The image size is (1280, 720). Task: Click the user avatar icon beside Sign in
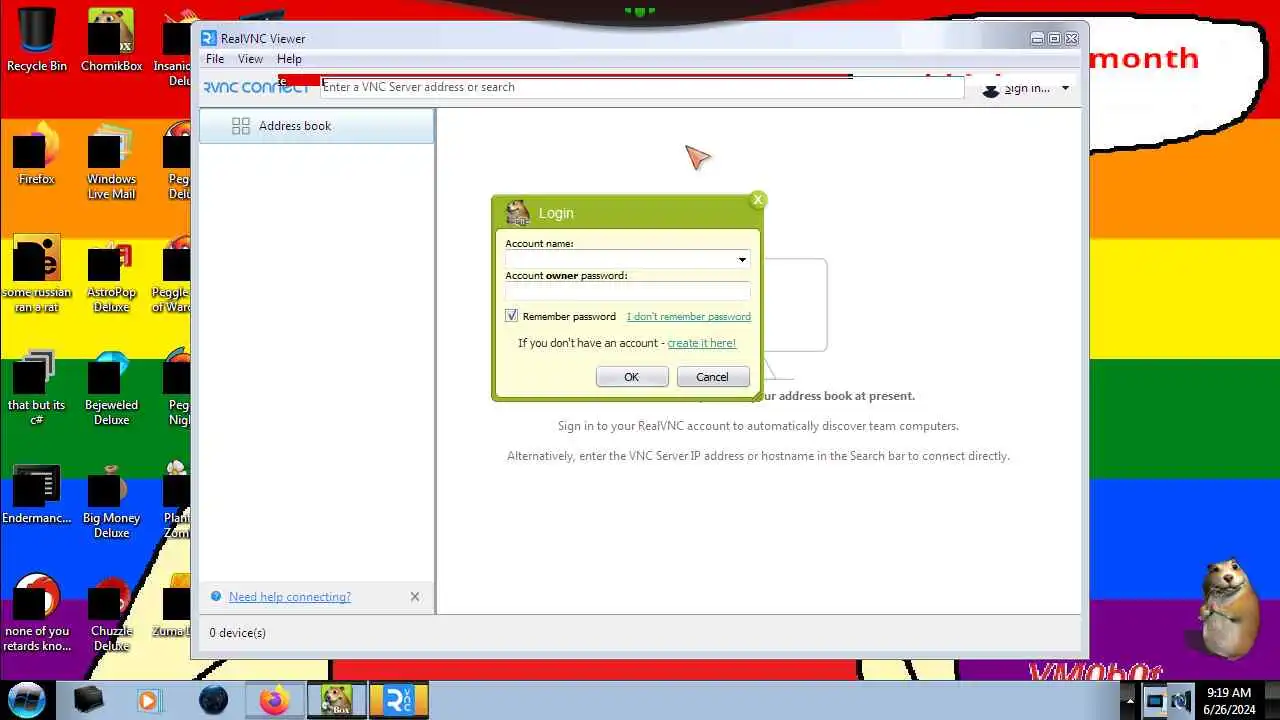click(991, 89)
